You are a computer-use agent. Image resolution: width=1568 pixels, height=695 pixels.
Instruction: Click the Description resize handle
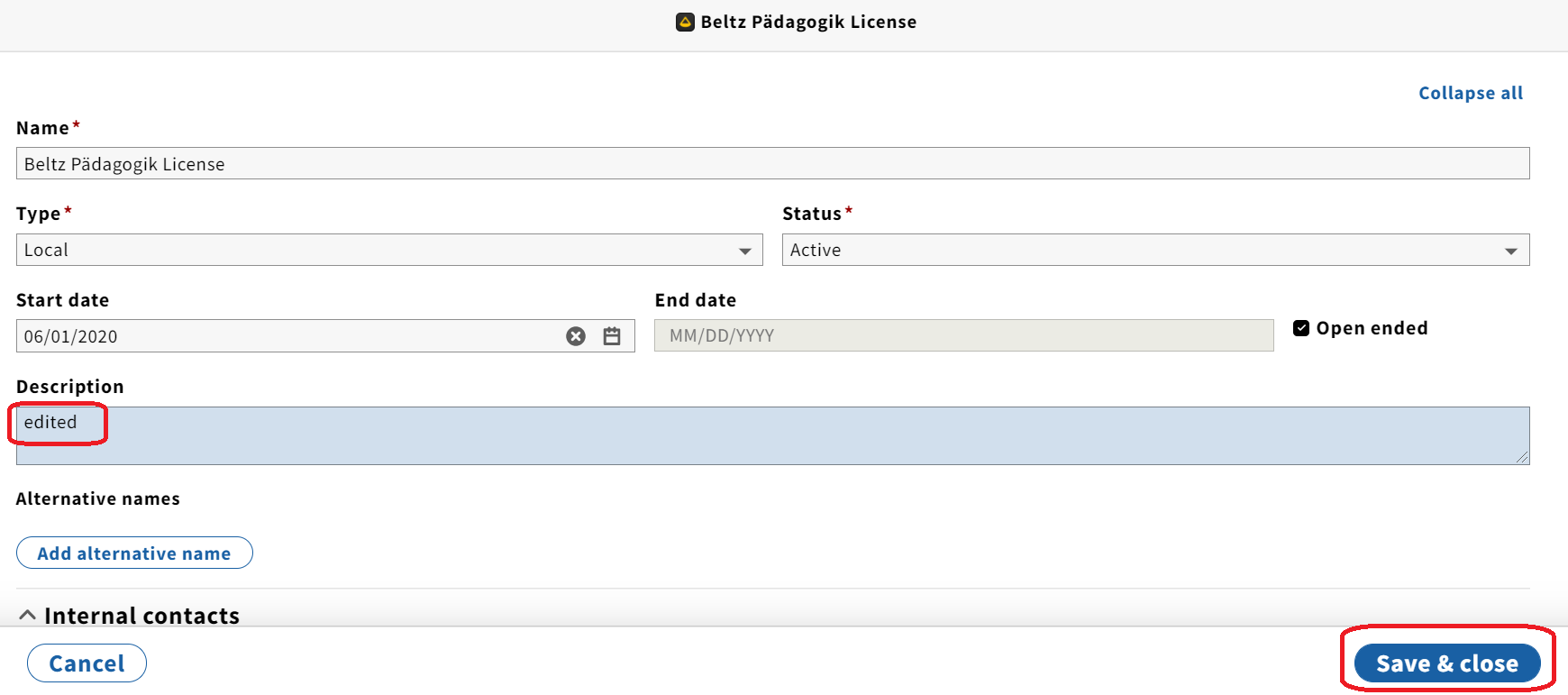[x=1522, y=457]
